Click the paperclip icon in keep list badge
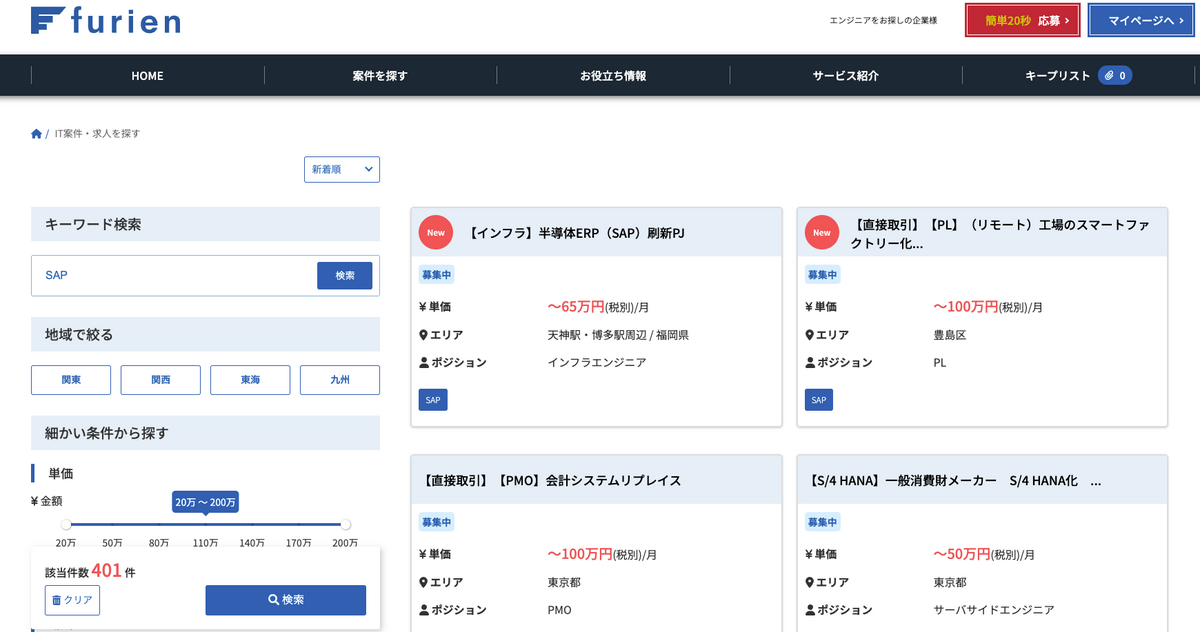 pos(1109,75)
